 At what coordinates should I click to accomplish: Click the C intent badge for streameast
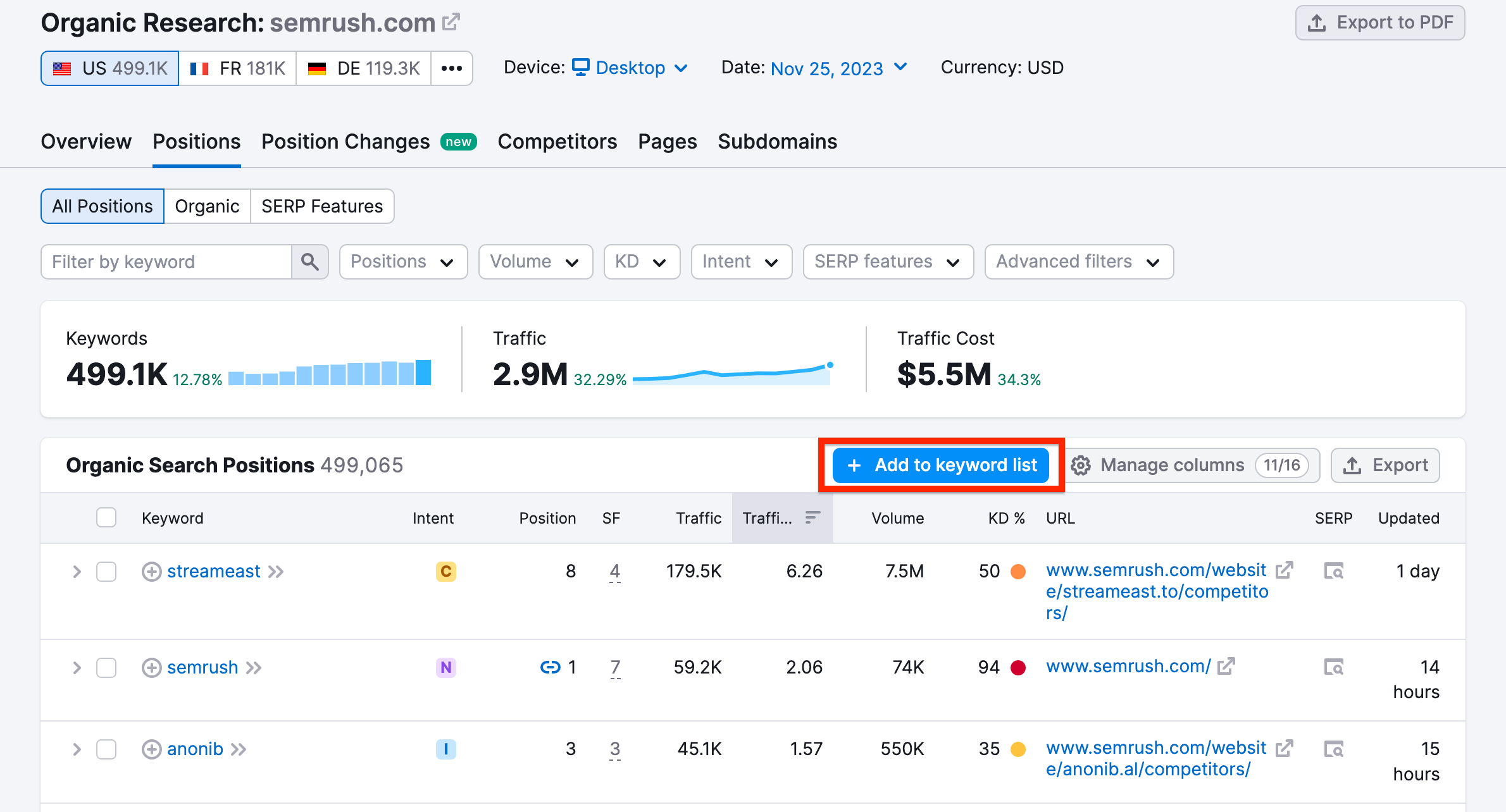pyautogui.click(x=446, y=572)
